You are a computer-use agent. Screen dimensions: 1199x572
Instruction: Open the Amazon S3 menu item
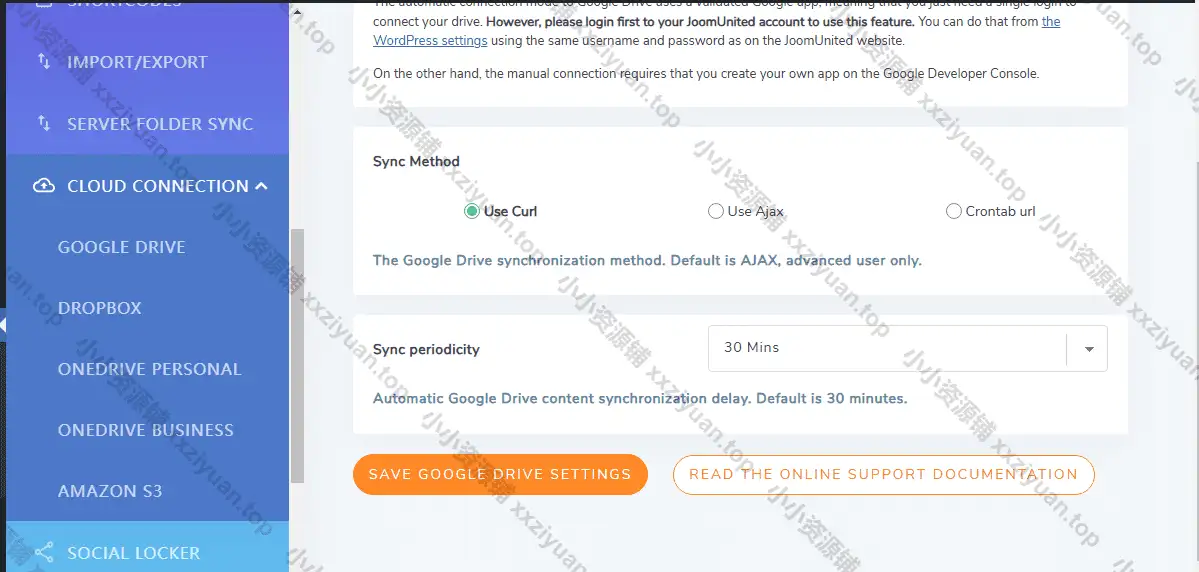point(110,491)
